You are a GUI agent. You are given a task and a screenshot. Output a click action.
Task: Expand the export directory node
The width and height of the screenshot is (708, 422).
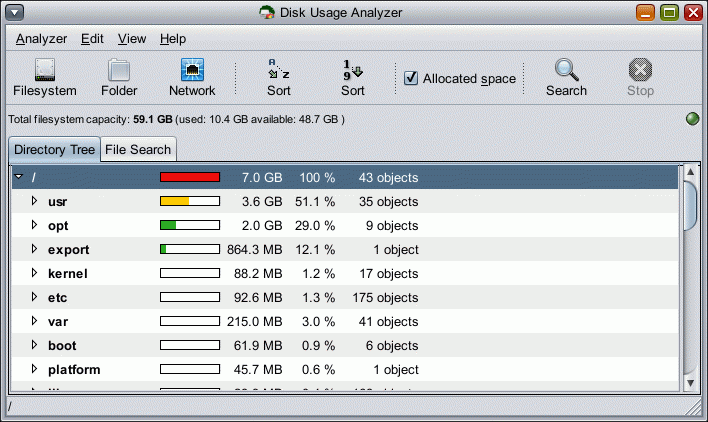(x=34, y=249)
